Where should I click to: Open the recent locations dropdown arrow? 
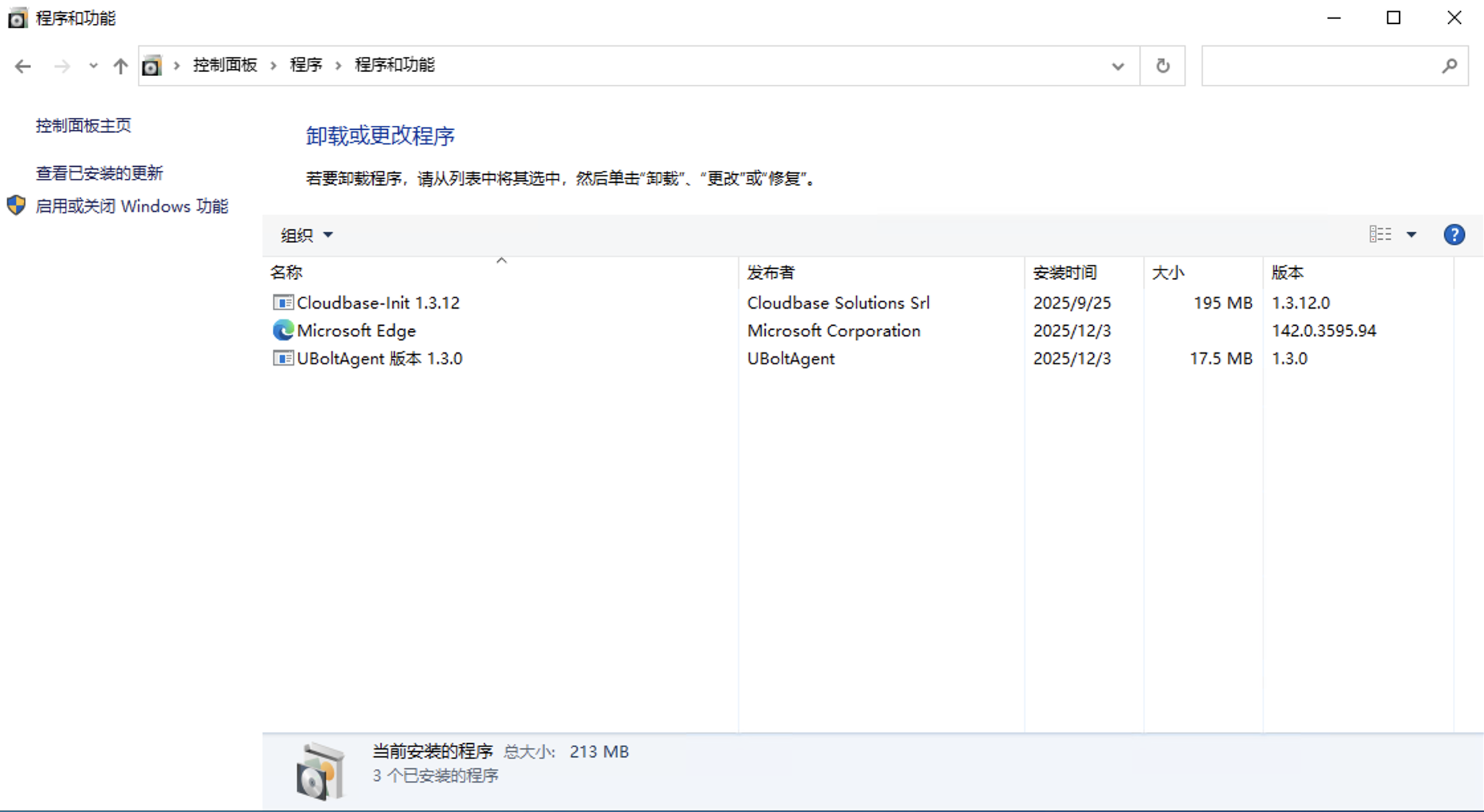(x=93, y=66)
